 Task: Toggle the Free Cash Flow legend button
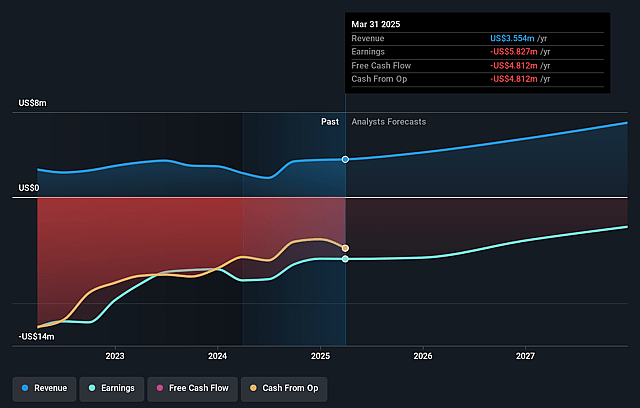pos(192,388)
